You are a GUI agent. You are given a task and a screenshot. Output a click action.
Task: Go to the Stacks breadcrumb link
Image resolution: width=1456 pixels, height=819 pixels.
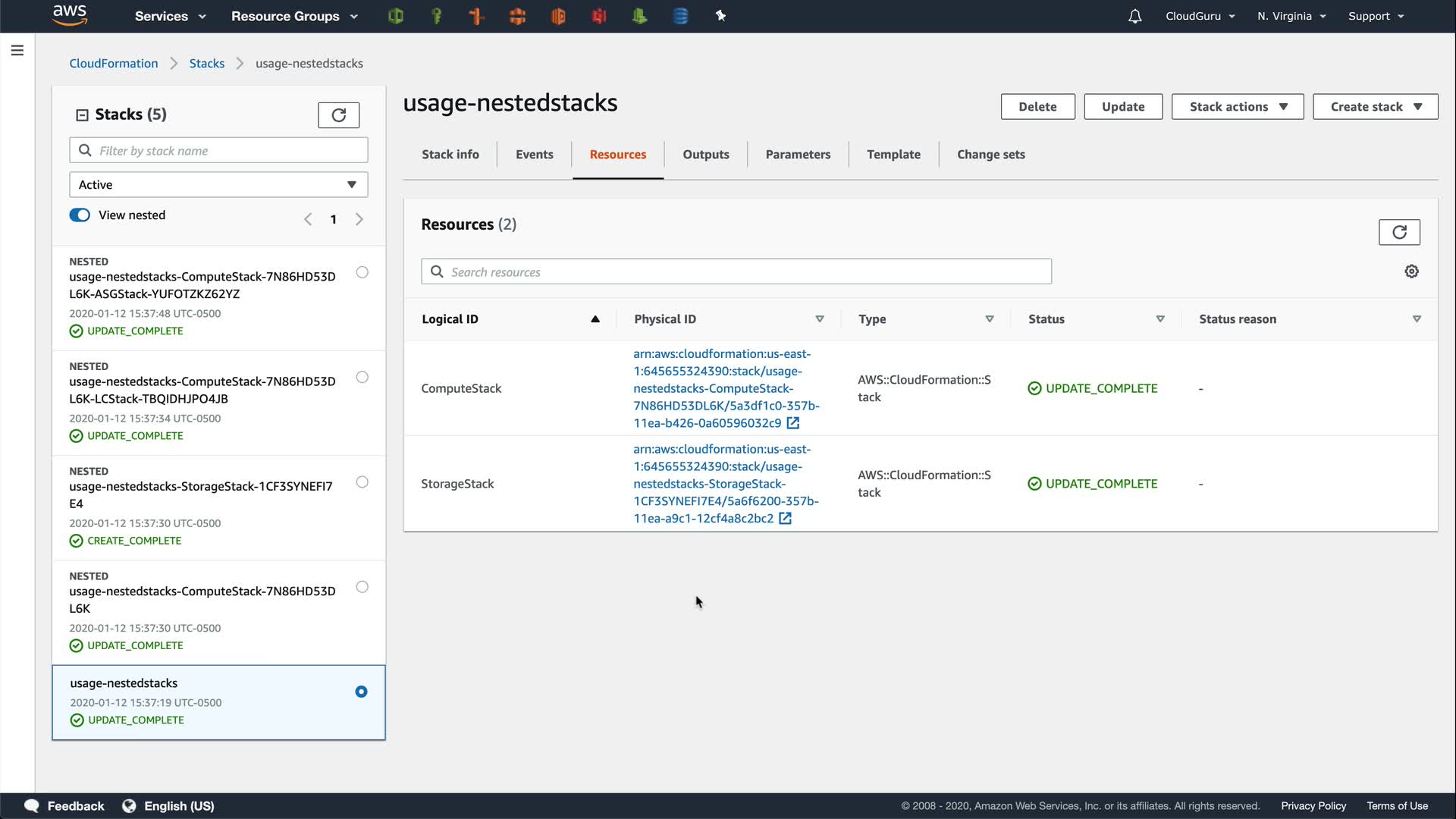[206, 64]
